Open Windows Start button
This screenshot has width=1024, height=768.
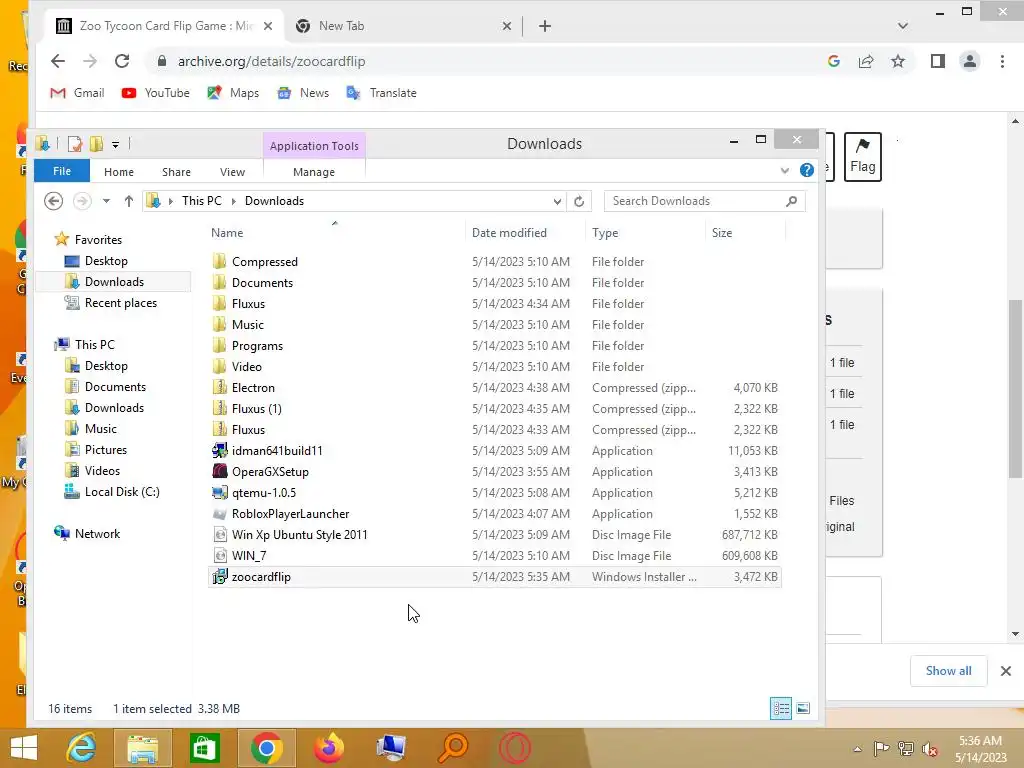(x=24, y=748)
